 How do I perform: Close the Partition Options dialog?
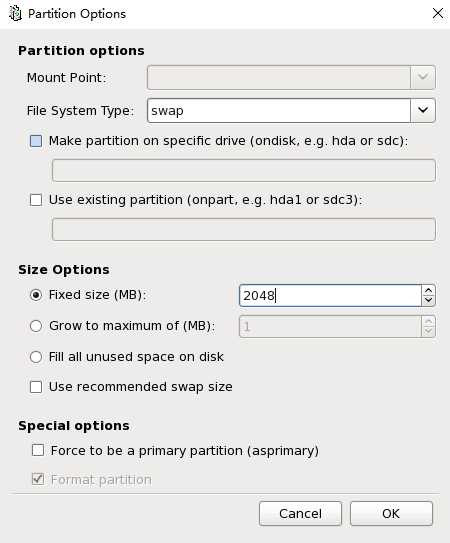(438, 14)
